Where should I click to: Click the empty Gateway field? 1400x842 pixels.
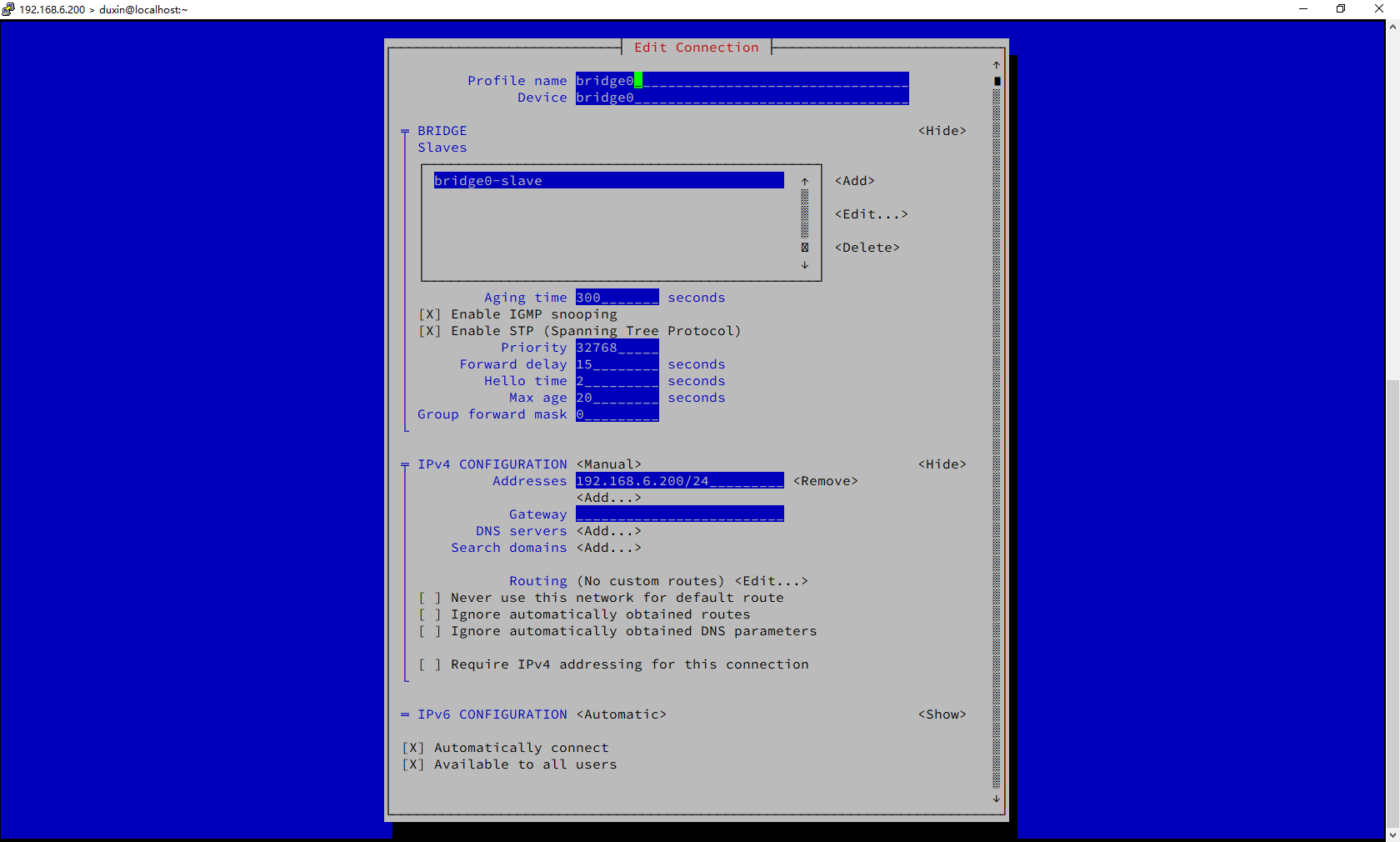(x=680, y=514)
